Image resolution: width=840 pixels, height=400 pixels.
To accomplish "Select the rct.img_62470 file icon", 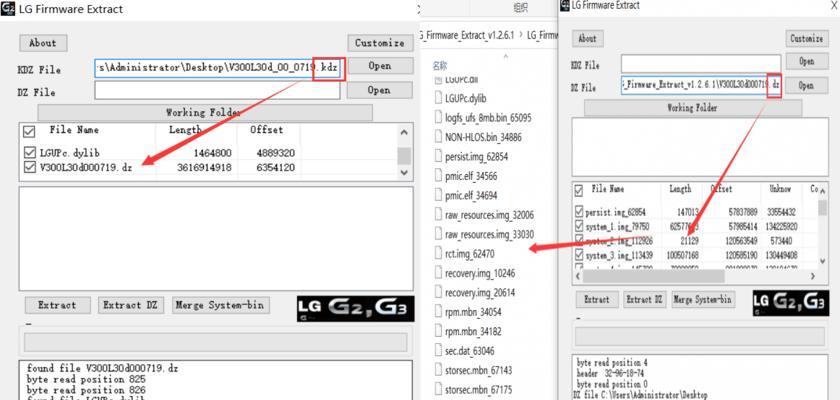I will tap(438, 254).
